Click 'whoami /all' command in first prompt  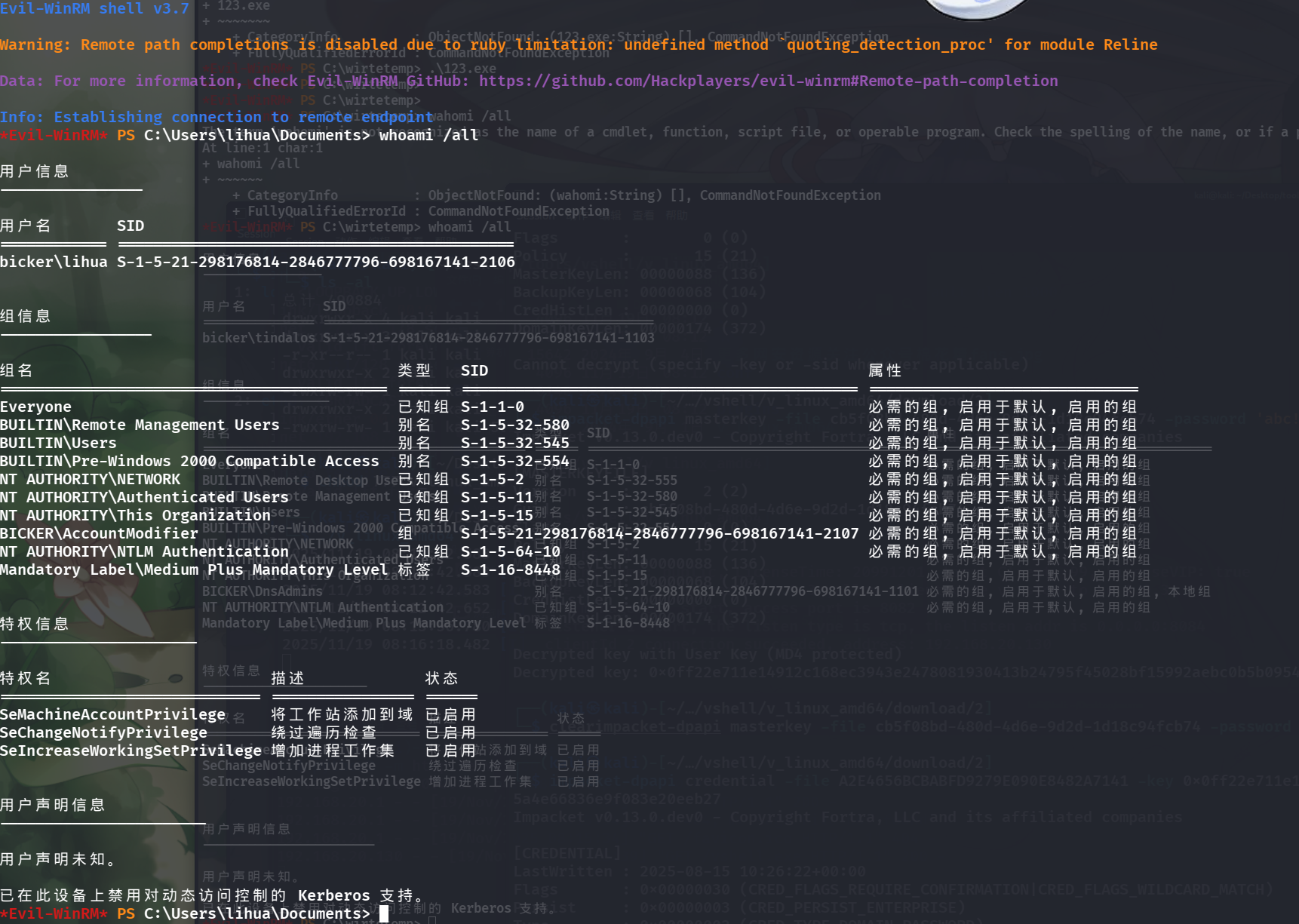(x=428, y=135)
